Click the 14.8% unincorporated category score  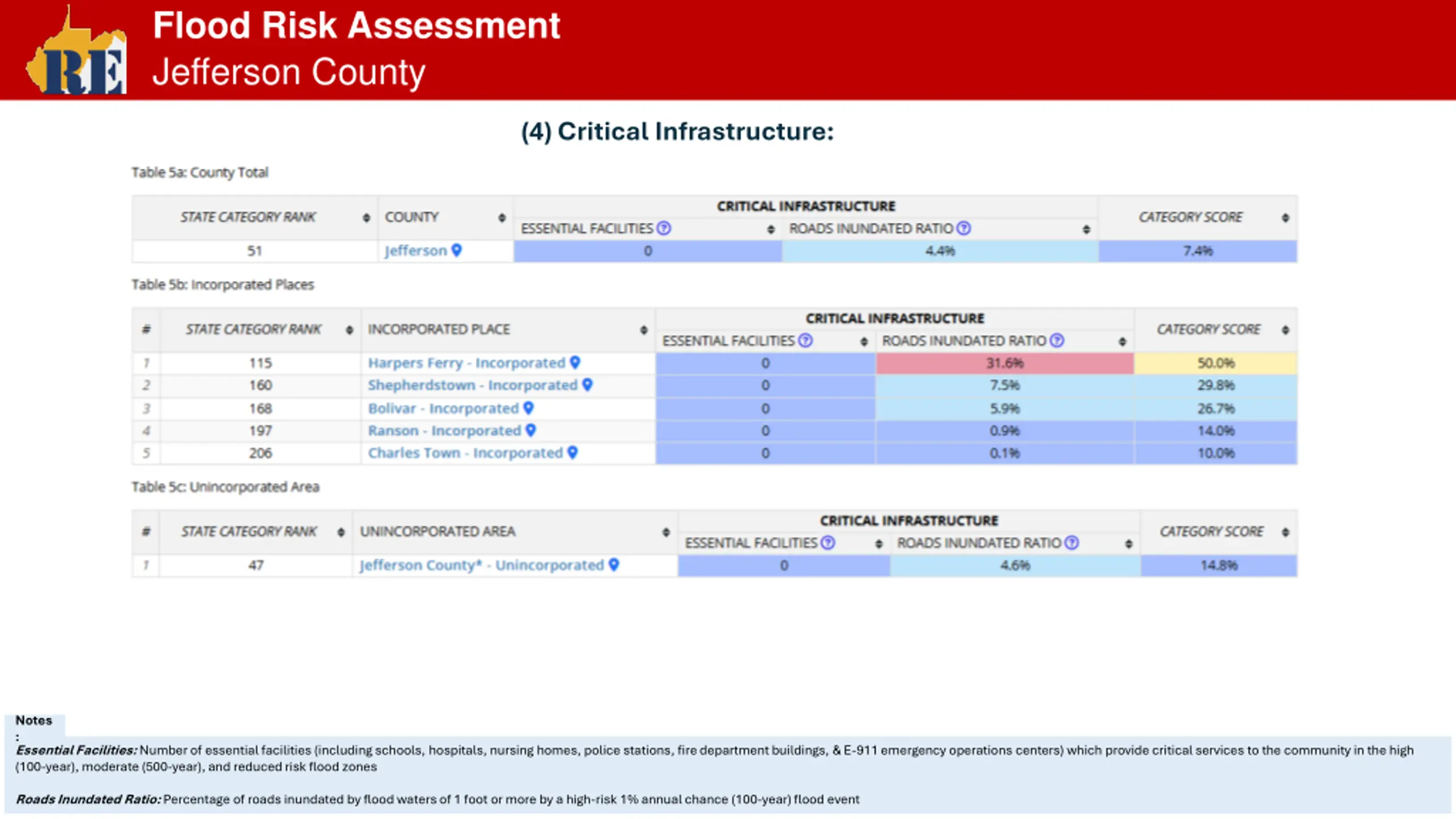1219,565
